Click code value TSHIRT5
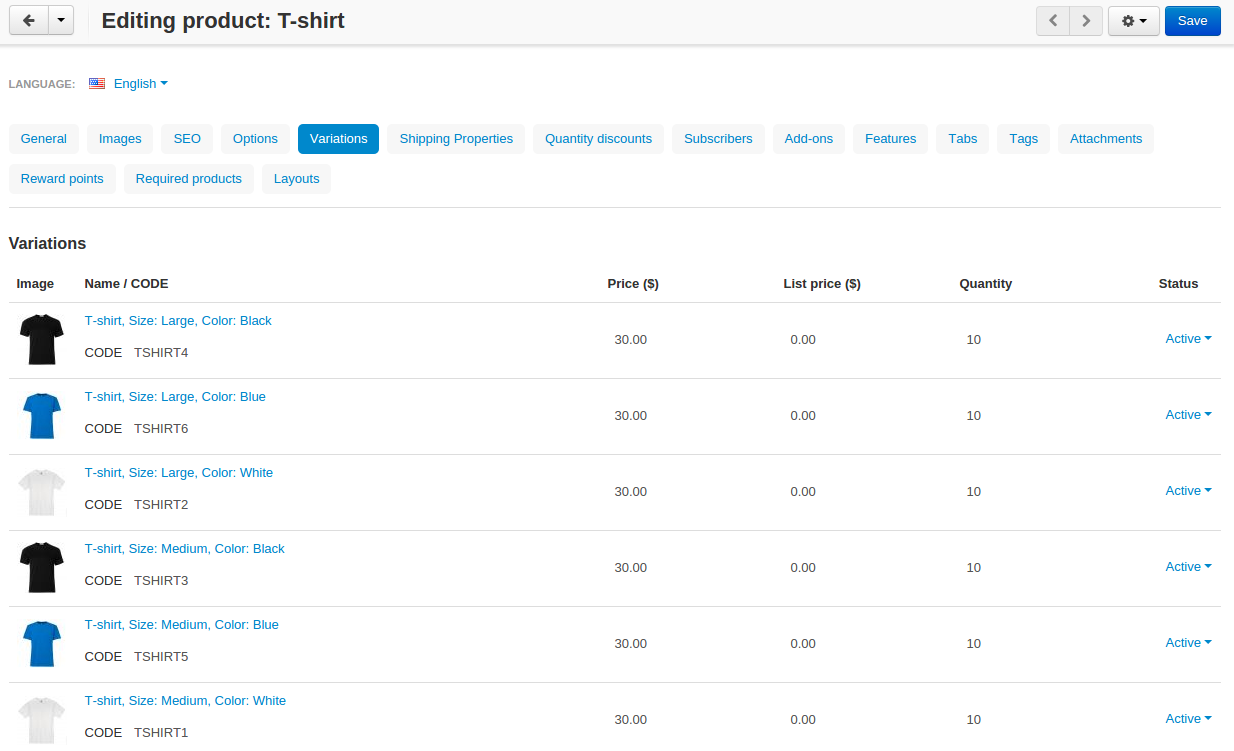 [x=161, y=657]
